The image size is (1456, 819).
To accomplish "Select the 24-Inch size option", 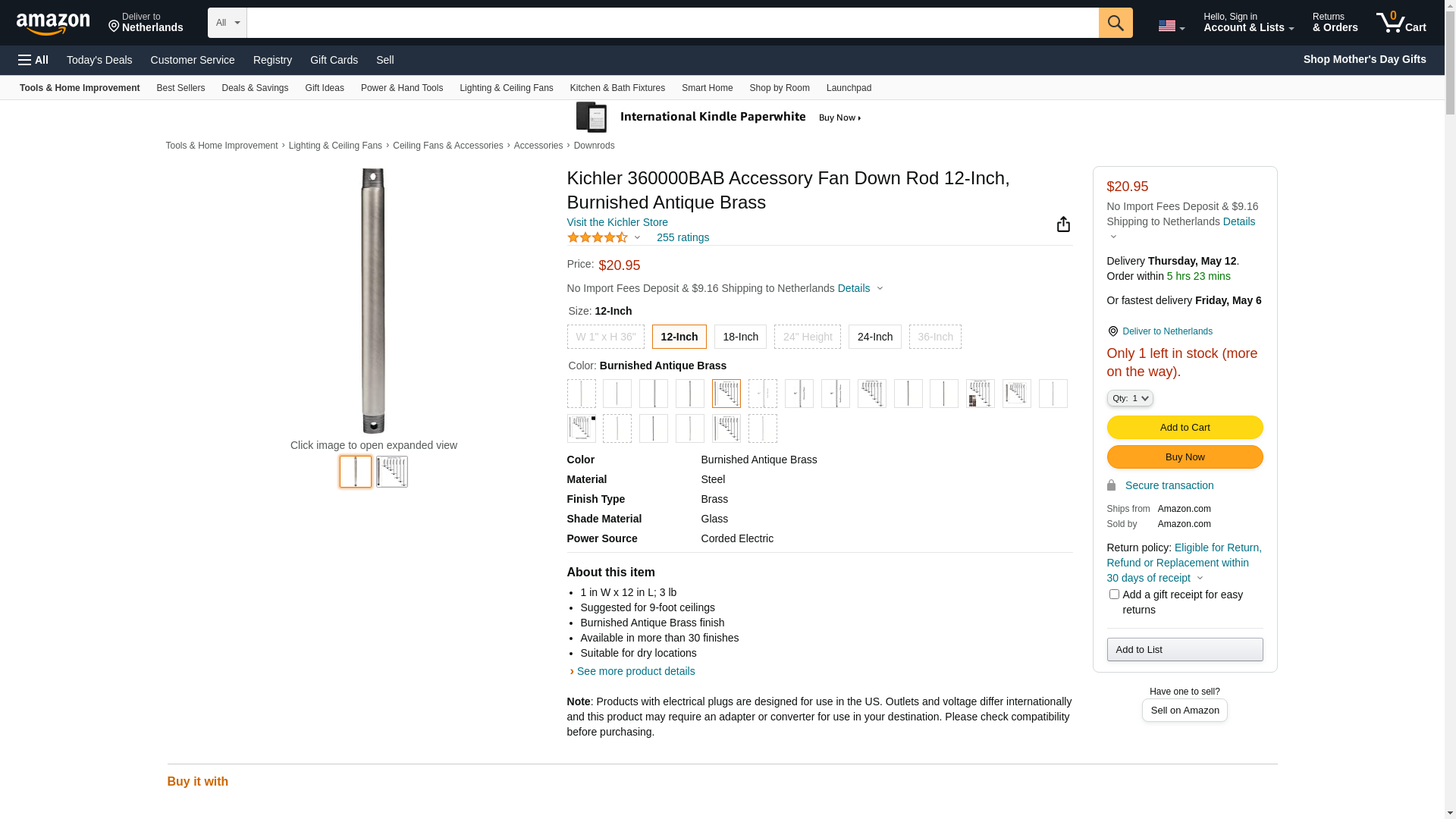I will [874, 337].
